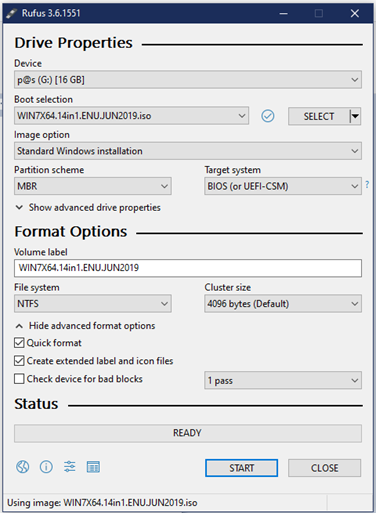Open the application settings sliders icon
The height and width of the screenshot is (513, 376).
point(70,467)
